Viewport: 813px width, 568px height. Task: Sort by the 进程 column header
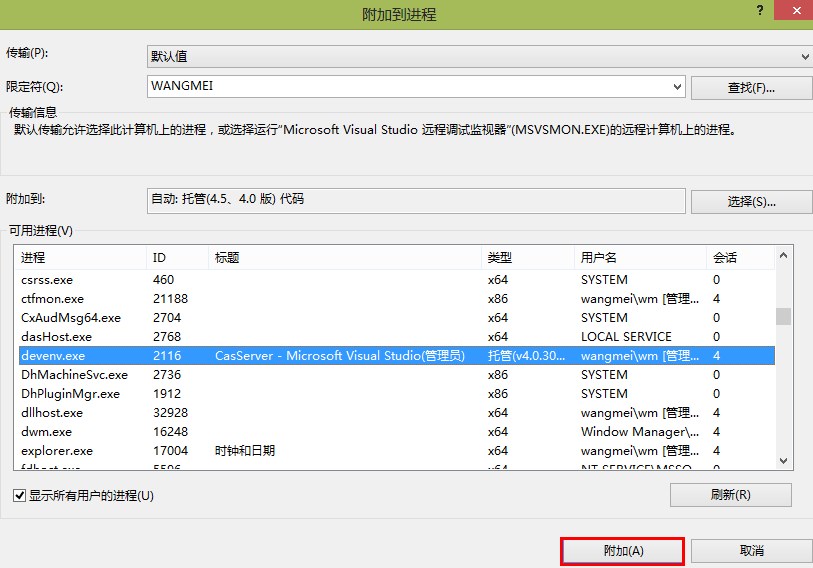[x=80, y=257]
